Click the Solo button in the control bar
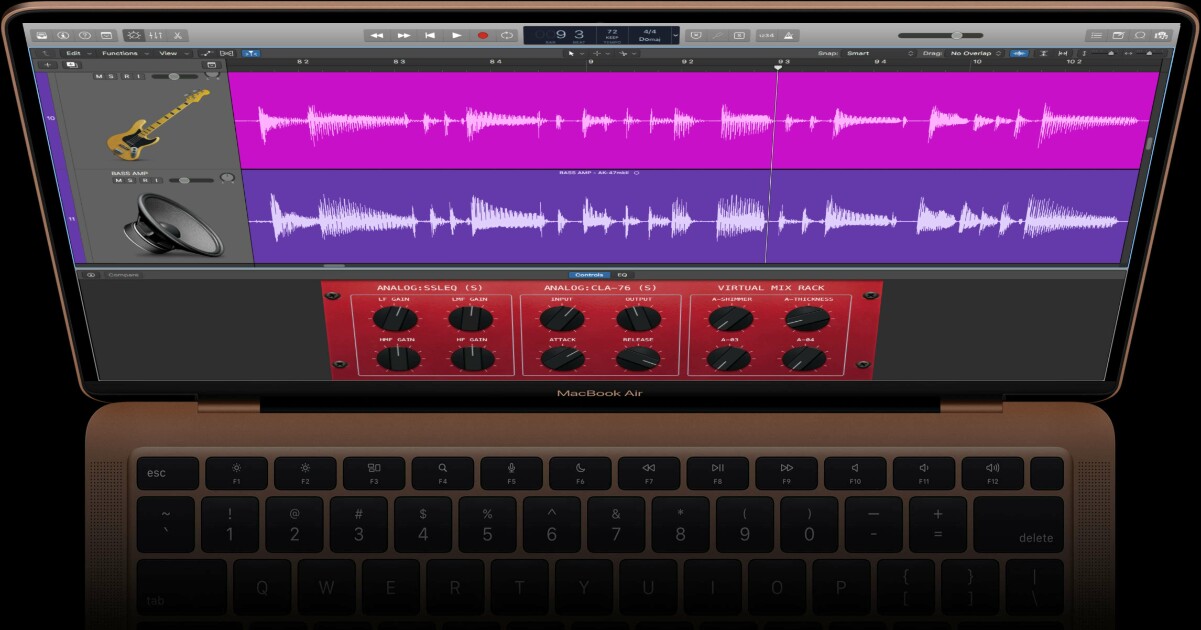The image size is (1201, 630). [x=739, y=35]
